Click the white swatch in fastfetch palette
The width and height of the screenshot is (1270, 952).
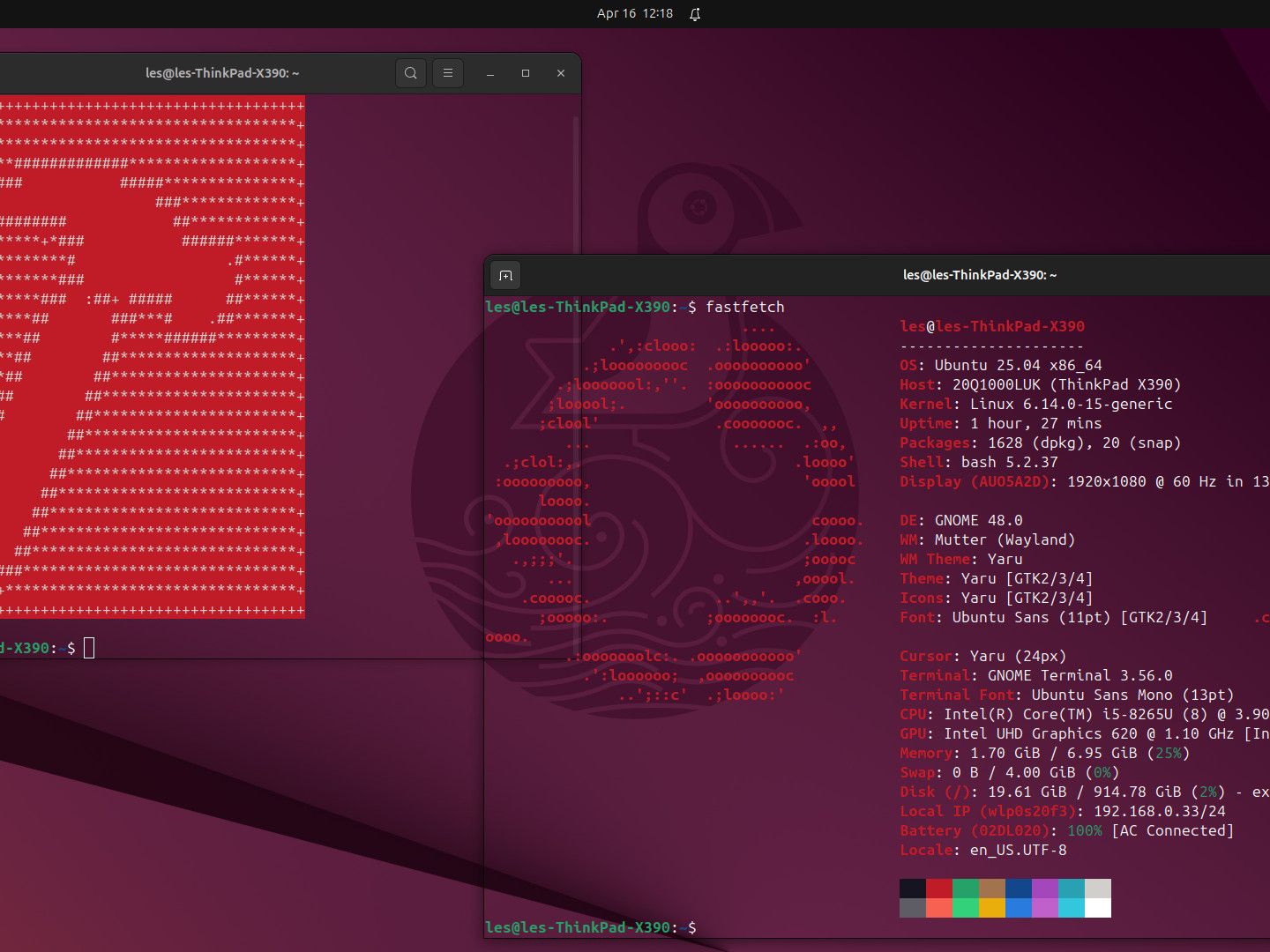[x=1098, y=908]
